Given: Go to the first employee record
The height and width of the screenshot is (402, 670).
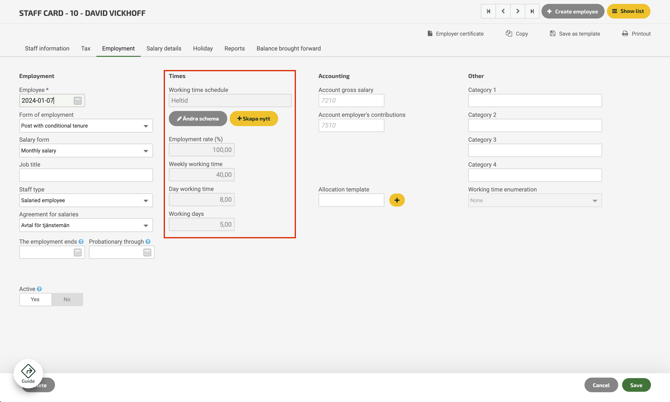Looking at the screenshot, I should pyautogui.click(x=488, y=12).
